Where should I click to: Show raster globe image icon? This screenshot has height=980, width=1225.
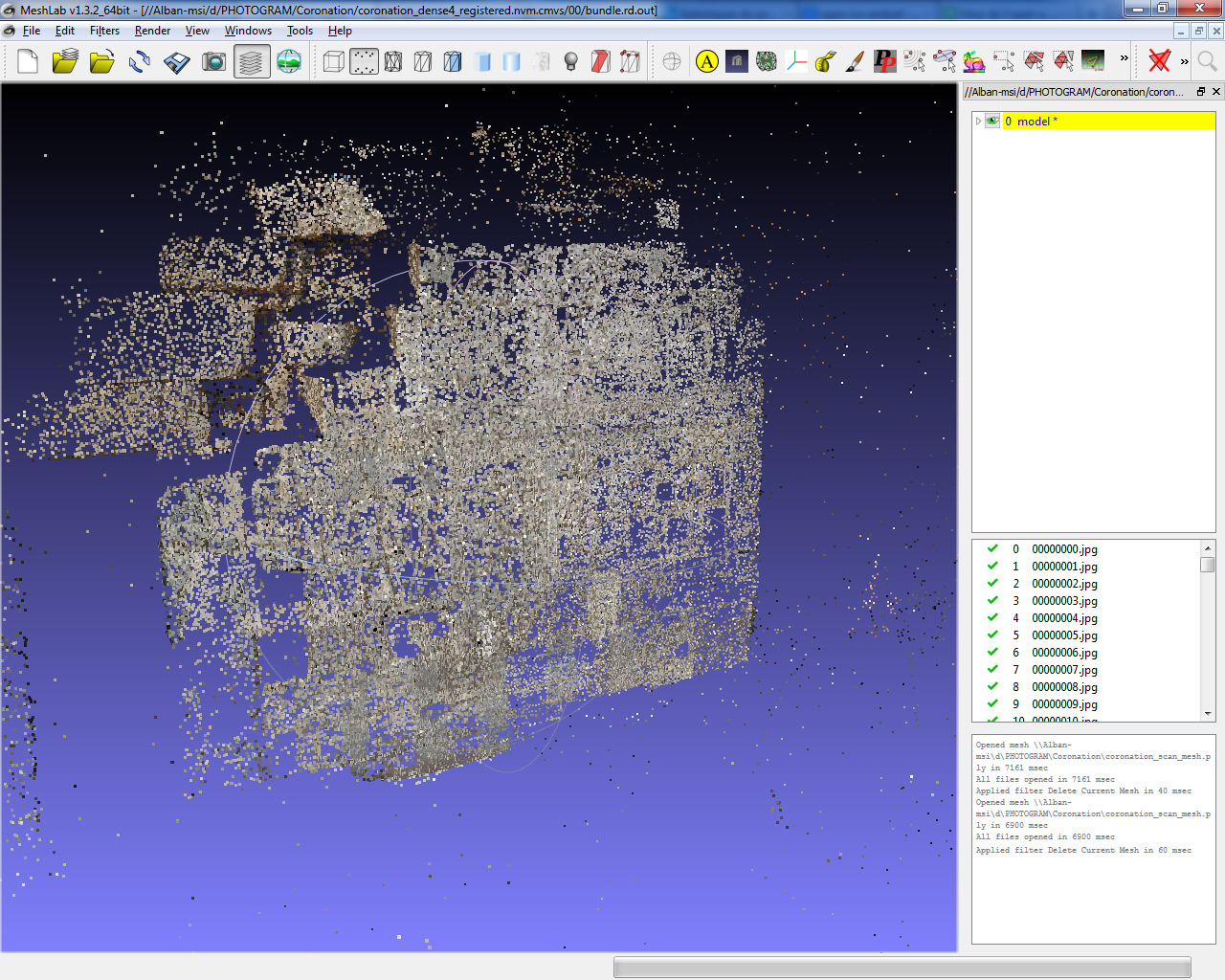tap(289, 62)
